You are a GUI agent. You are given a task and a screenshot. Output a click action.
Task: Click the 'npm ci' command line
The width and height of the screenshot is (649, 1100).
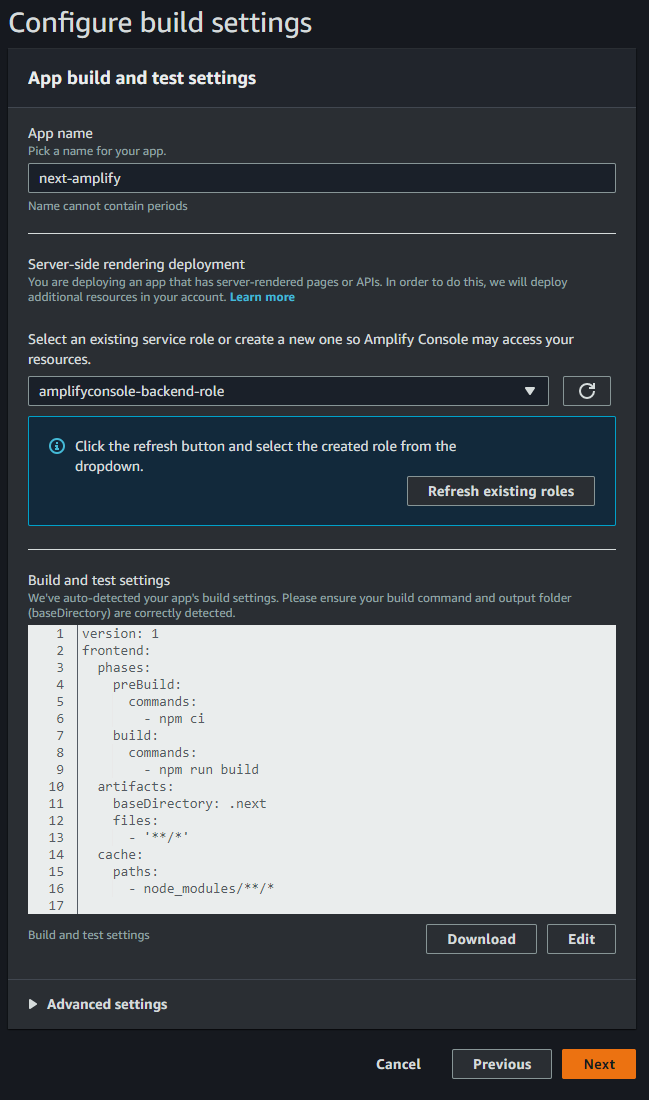[175, 718]
